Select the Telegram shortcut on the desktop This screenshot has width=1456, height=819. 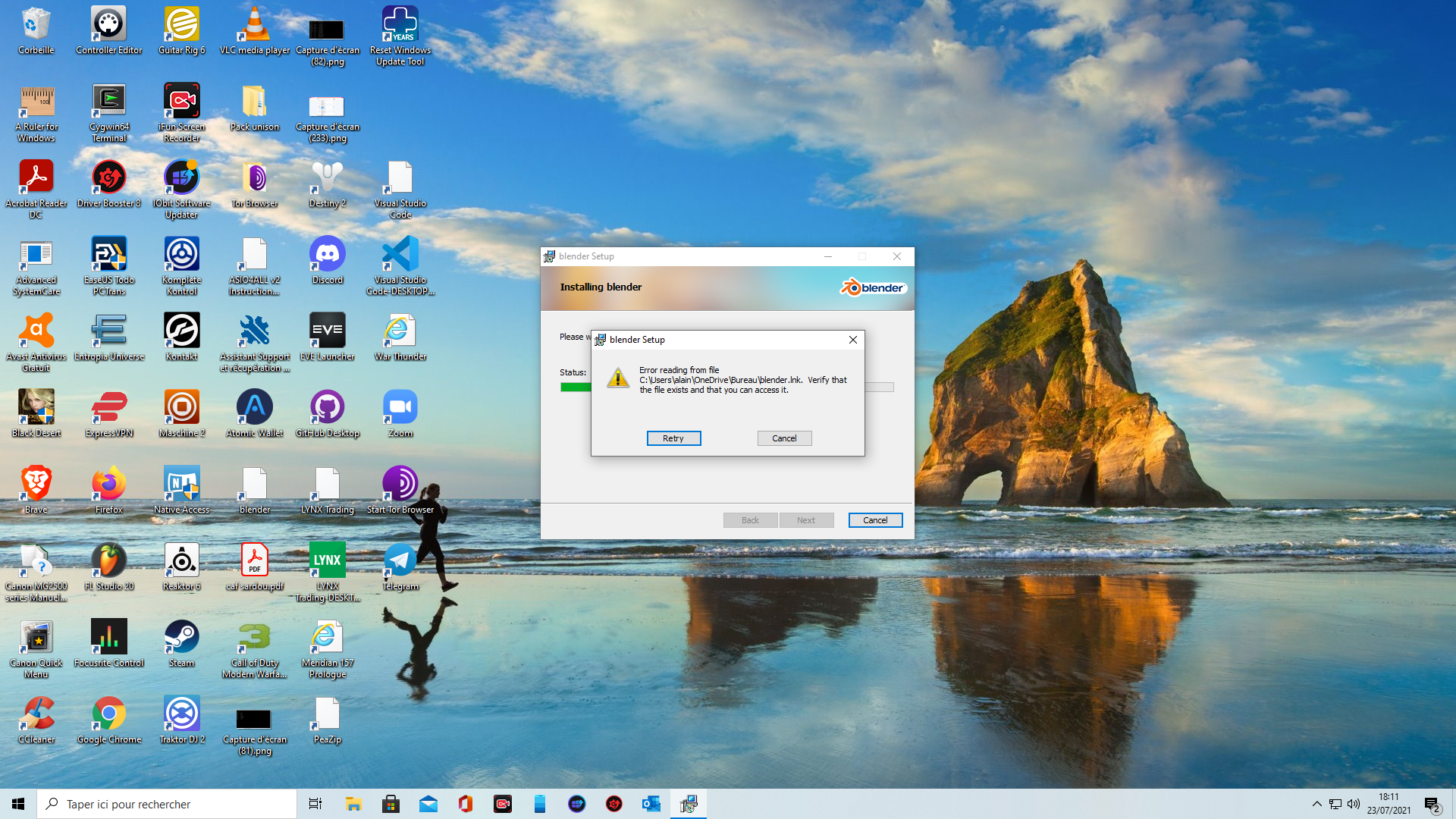400,568
